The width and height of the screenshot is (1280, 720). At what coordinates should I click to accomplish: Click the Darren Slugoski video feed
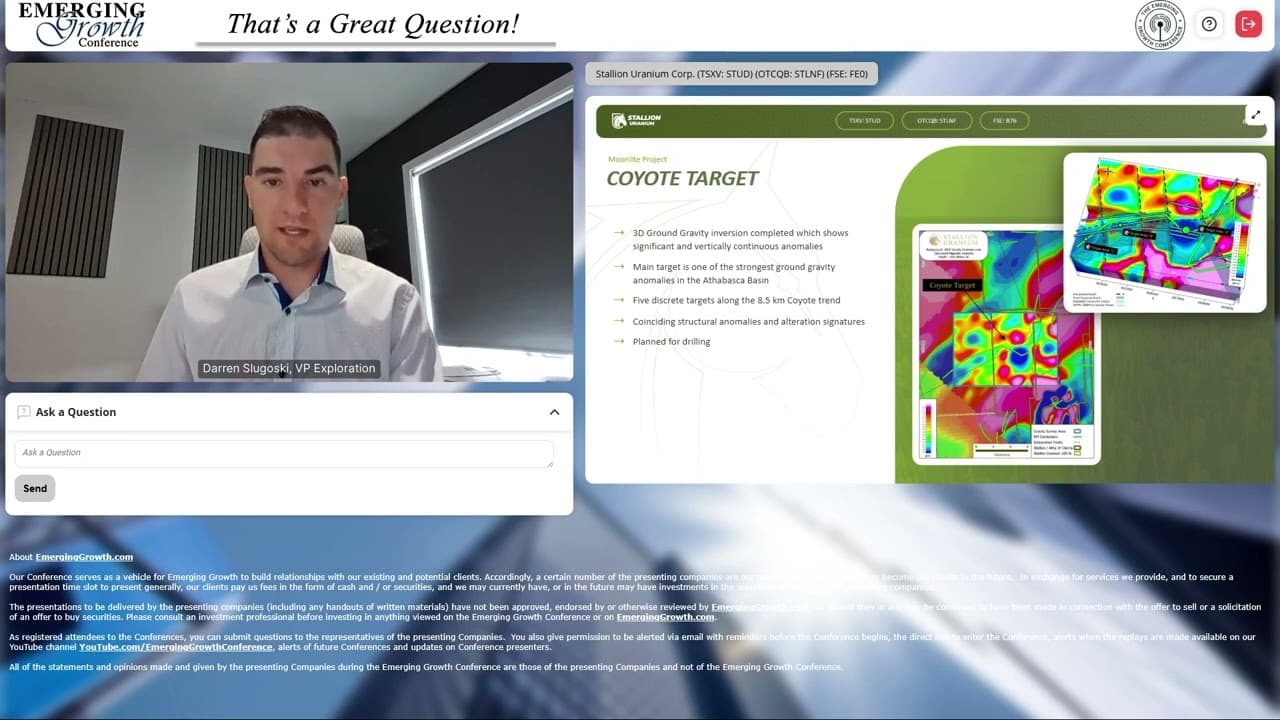289,222
